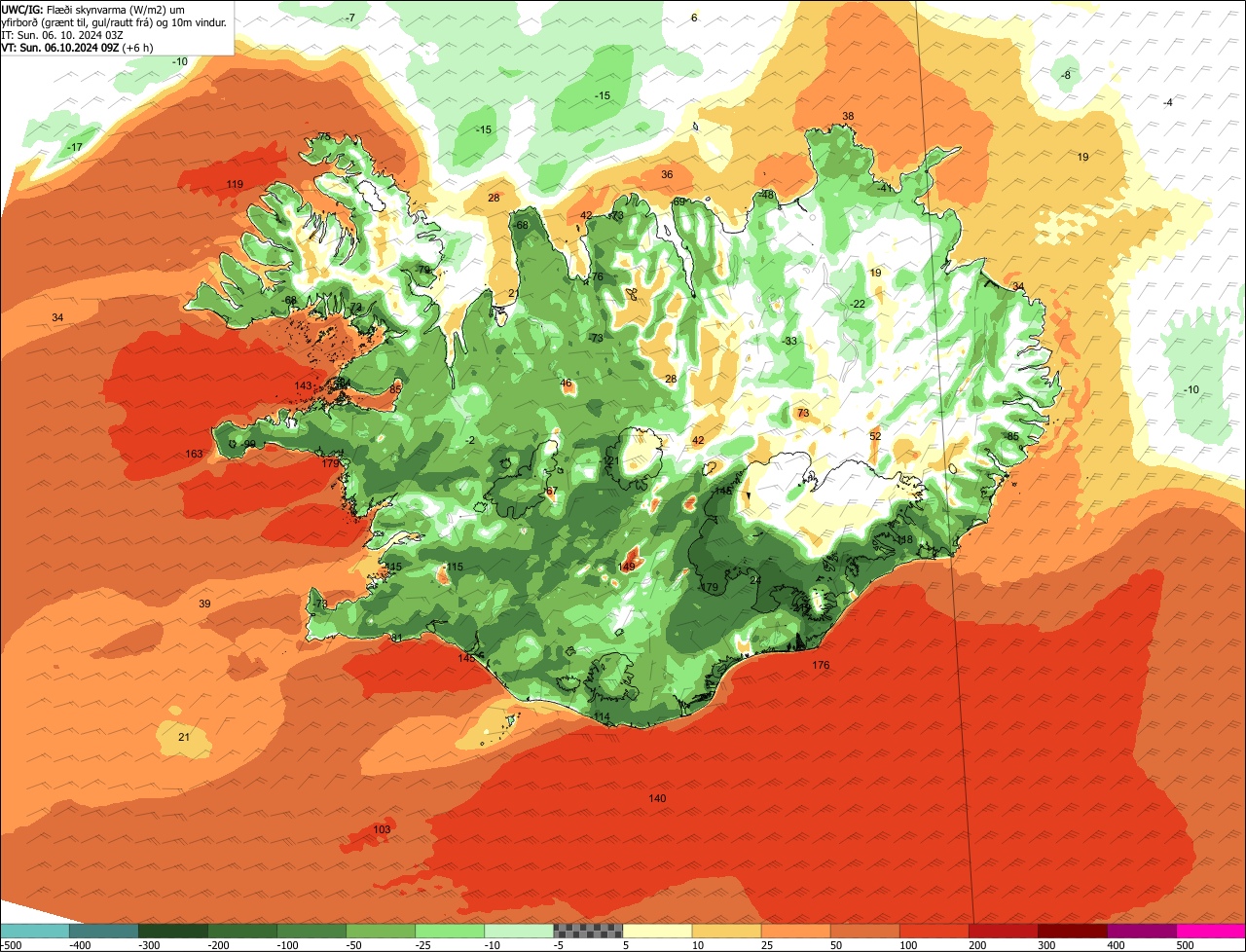Select the pale yellow legend swatch above 5
This screenshot has height=952, width=1246.
[657, 931]
